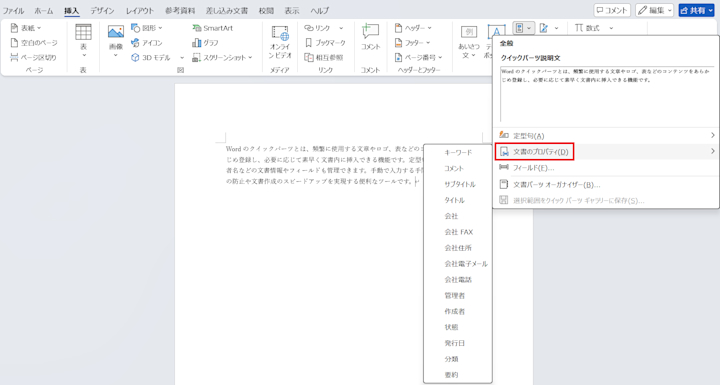Open the 参考資料 ribbon tab
This screenshot has height=385, width=720.
(180, 11)
